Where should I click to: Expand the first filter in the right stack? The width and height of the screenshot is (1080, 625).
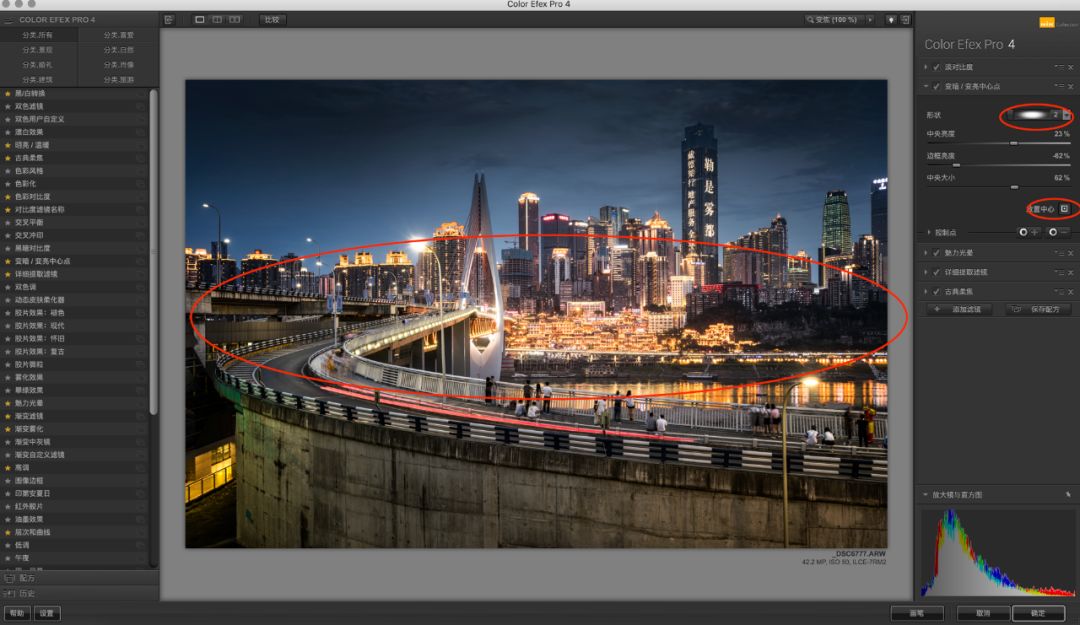click(926, 68)
